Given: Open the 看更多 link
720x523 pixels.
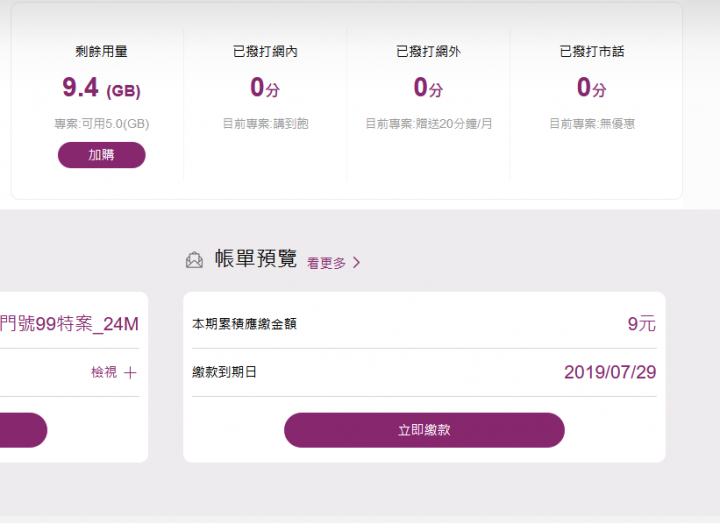Looking at the screenshot, I should 326,263.
